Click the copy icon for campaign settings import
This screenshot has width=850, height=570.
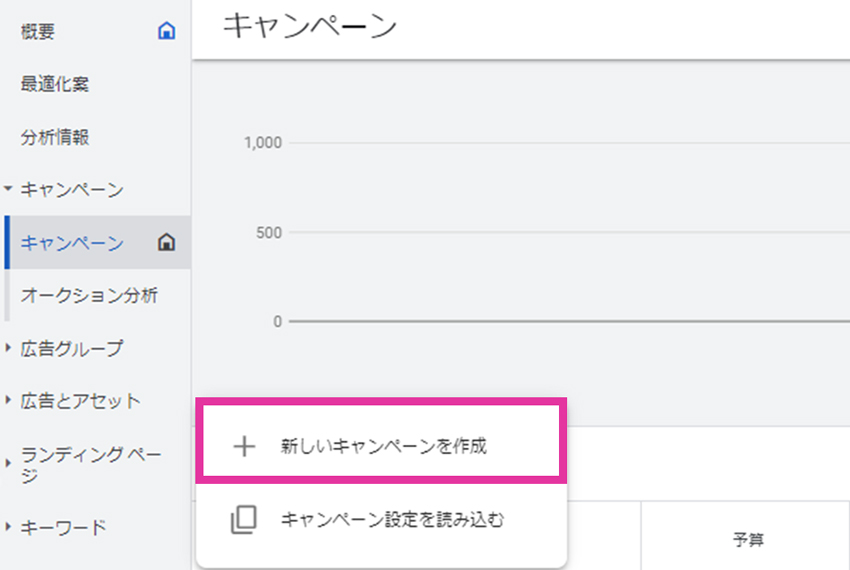pos(244,520)
